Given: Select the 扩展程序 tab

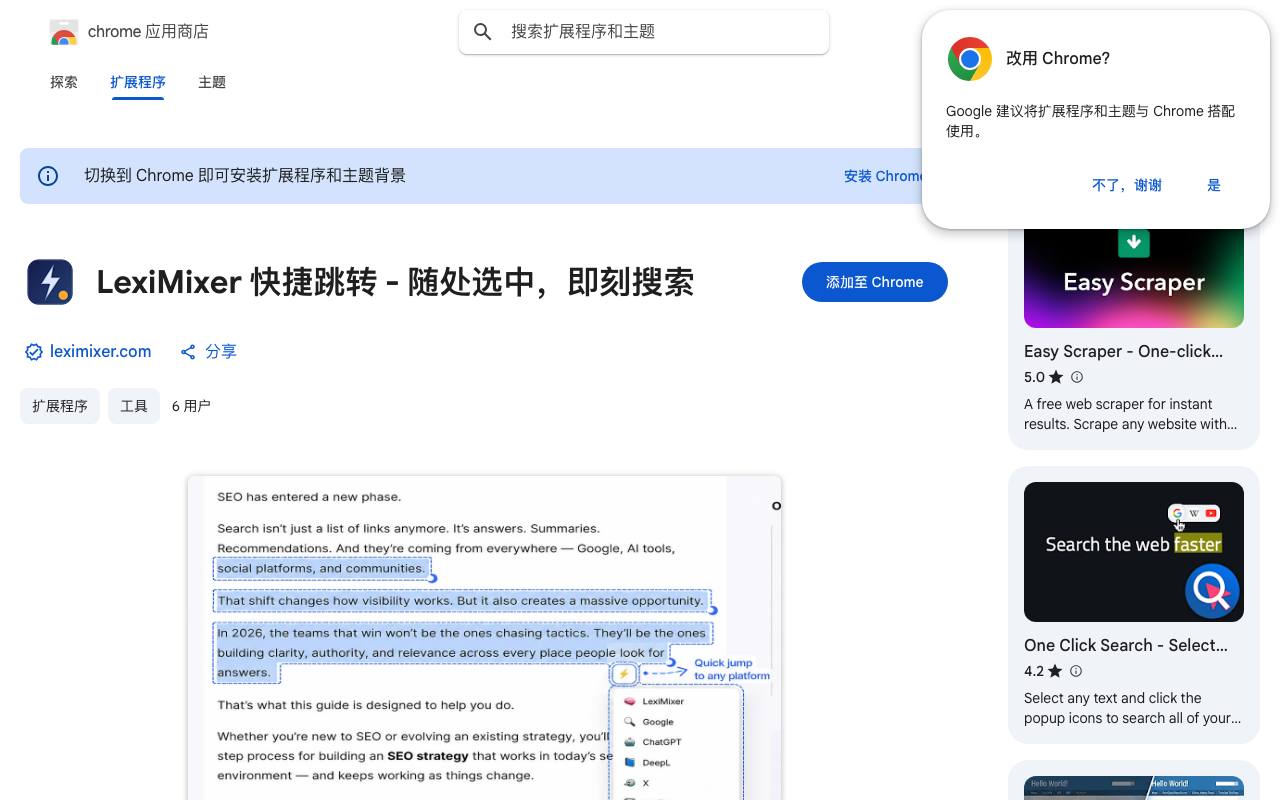Looking at the screenshot, I should pyautogui.click(x=138, y=82).
